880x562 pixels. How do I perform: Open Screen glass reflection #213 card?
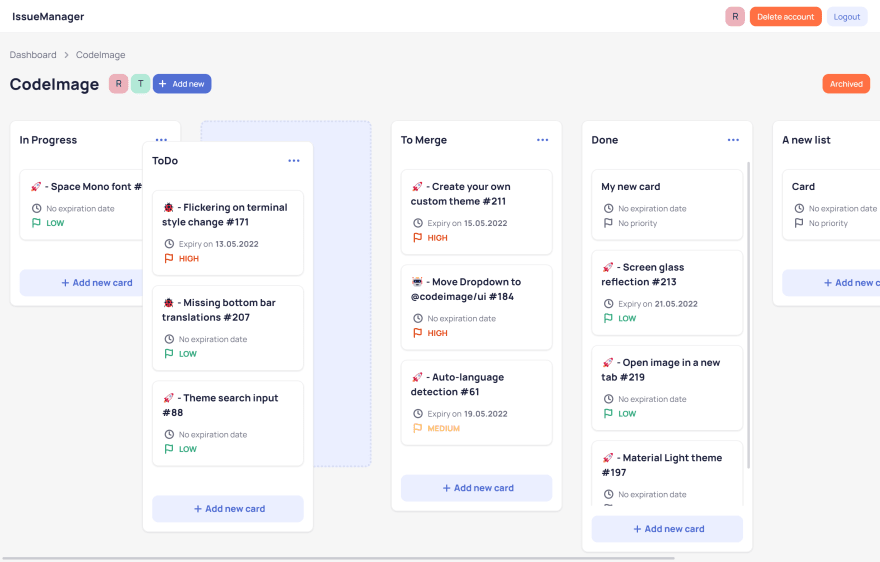[x=667, y=293]
